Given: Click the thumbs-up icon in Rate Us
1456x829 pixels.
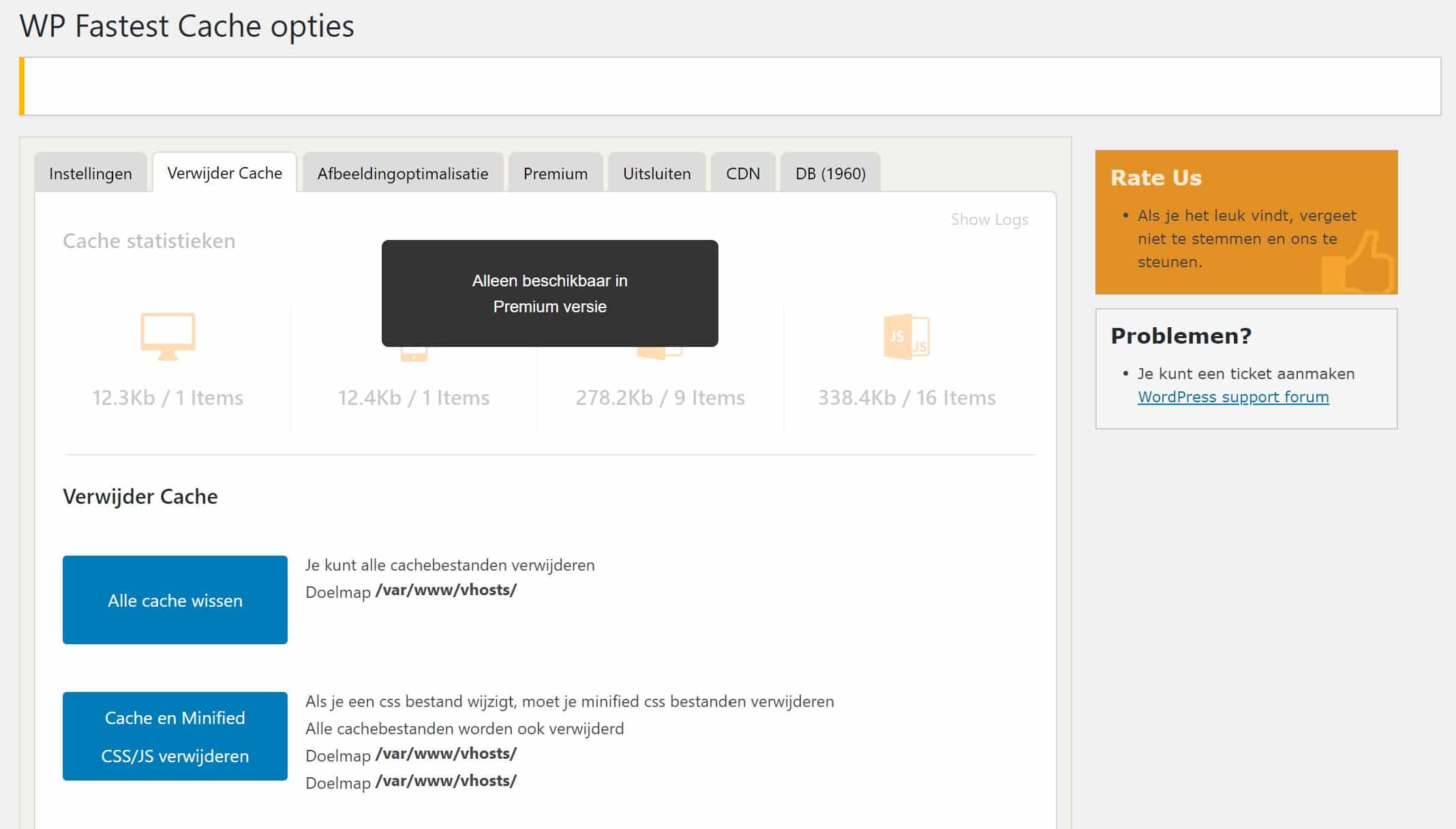Looking at the screenshot, I should pyautogui.click(x=1359, y=263).
